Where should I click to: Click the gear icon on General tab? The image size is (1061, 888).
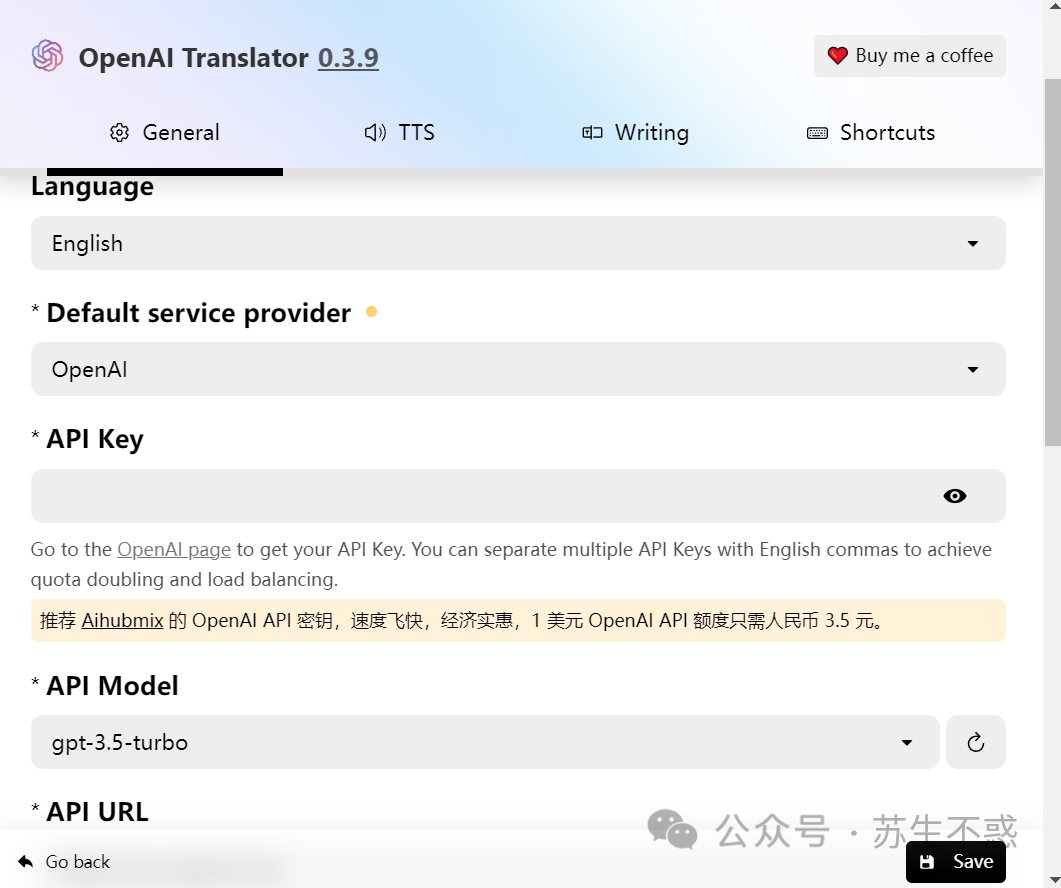point(119,133)
